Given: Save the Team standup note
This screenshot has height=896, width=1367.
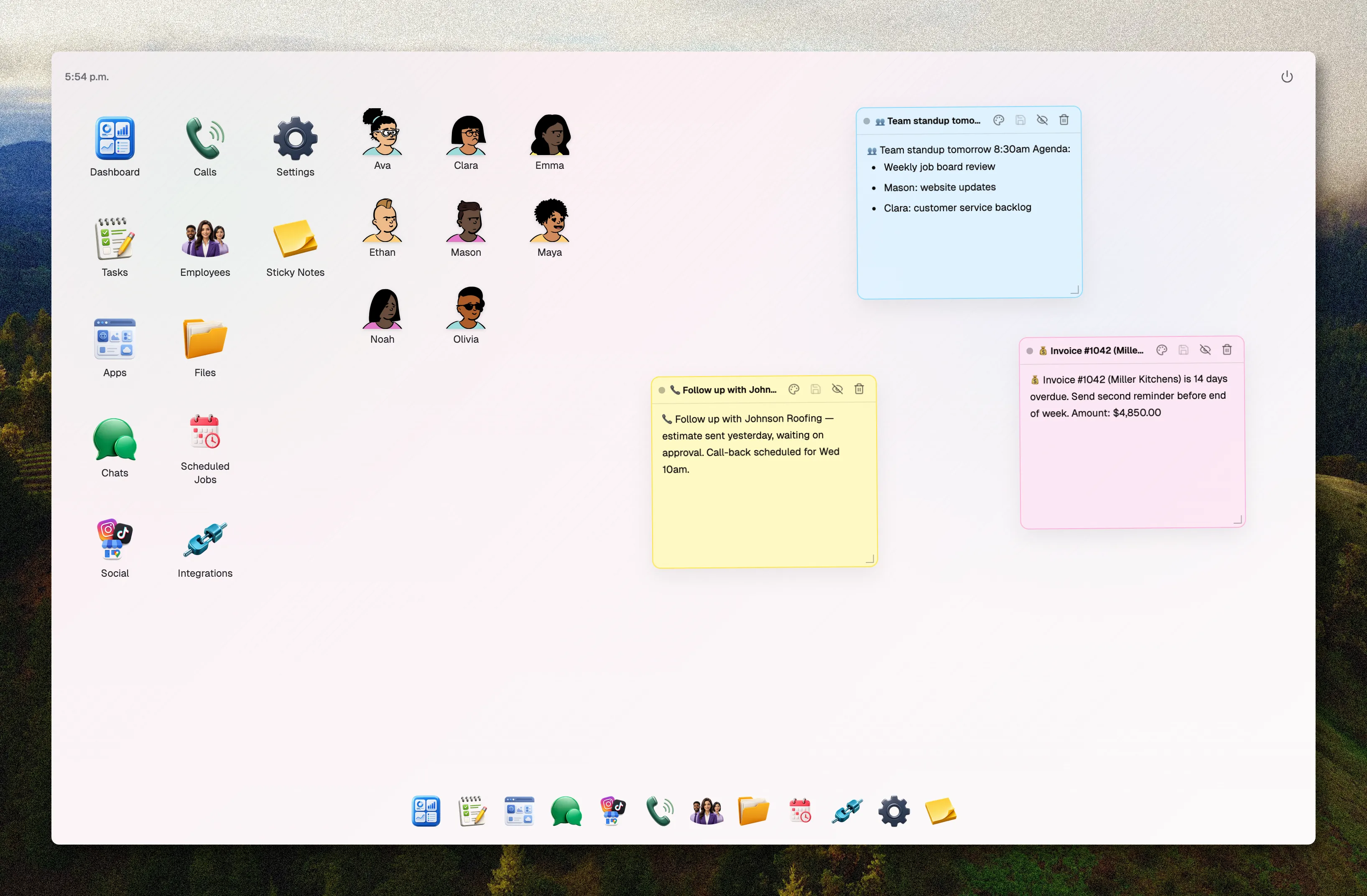Looking at the screenshot, I should coord(1021,120).
